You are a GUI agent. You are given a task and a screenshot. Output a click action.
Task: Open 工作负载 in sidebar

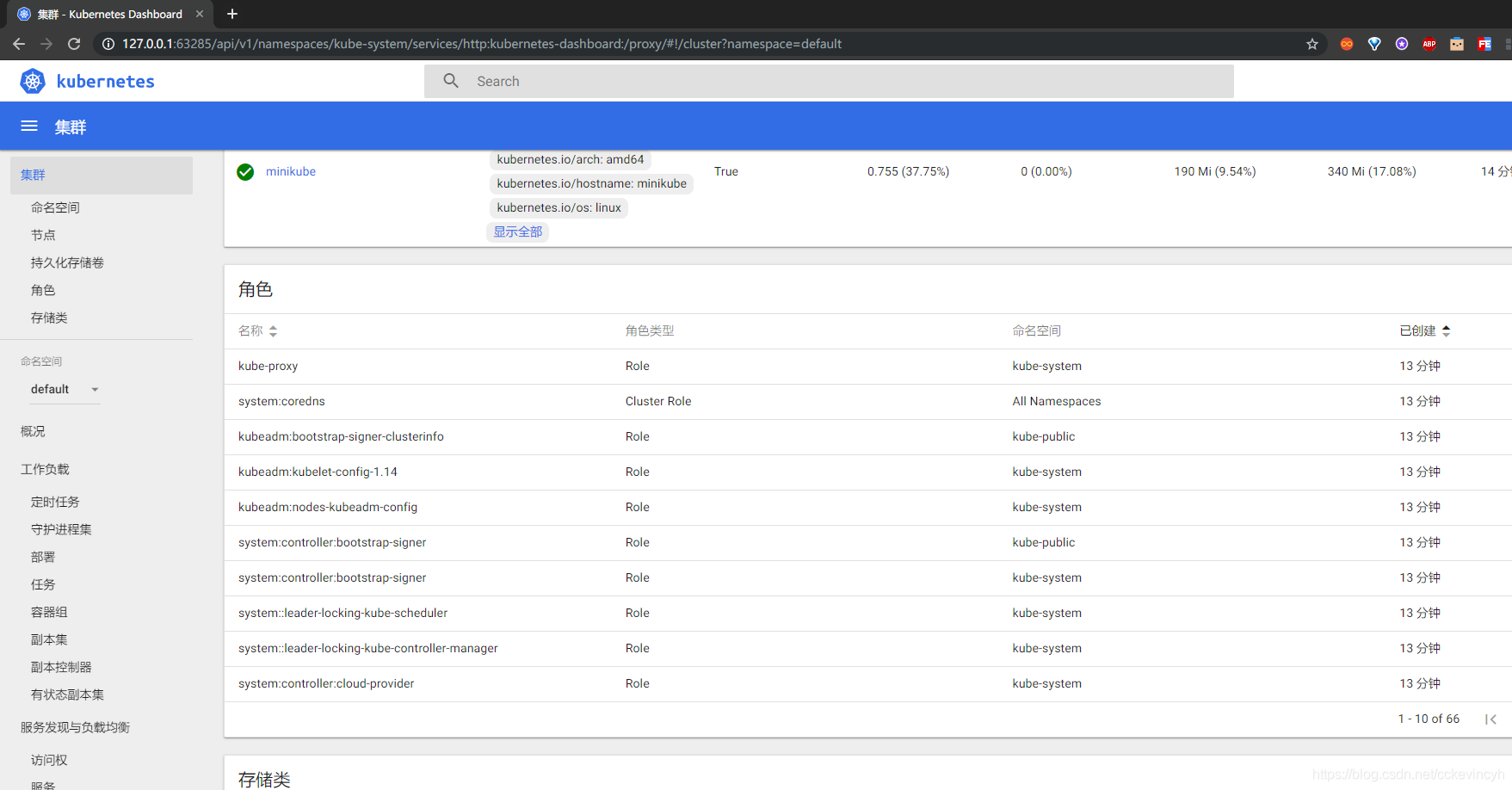[45, 469]
